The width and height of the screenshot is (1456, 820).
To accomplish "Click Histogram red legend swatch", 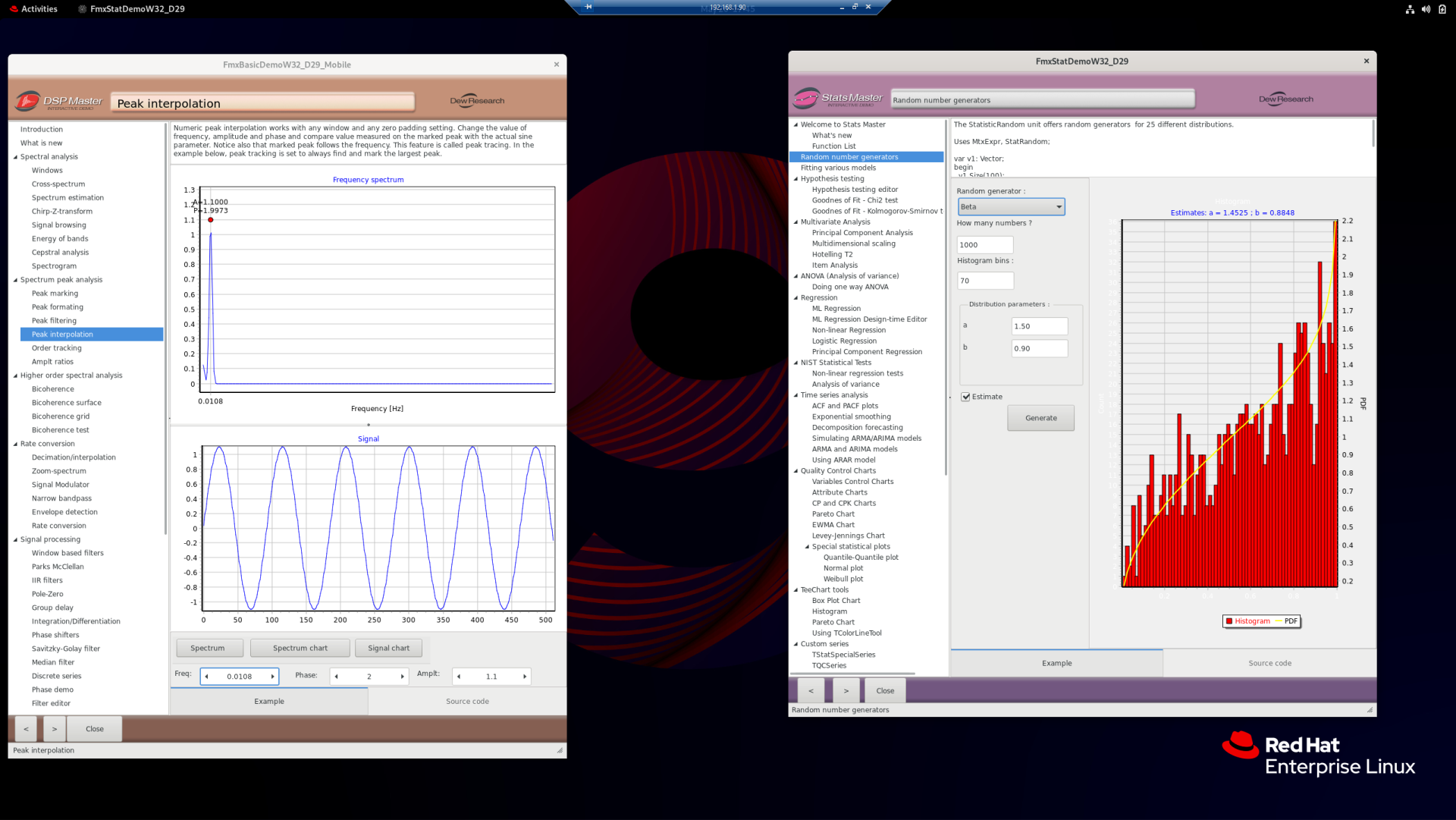I will [1229, 621].
